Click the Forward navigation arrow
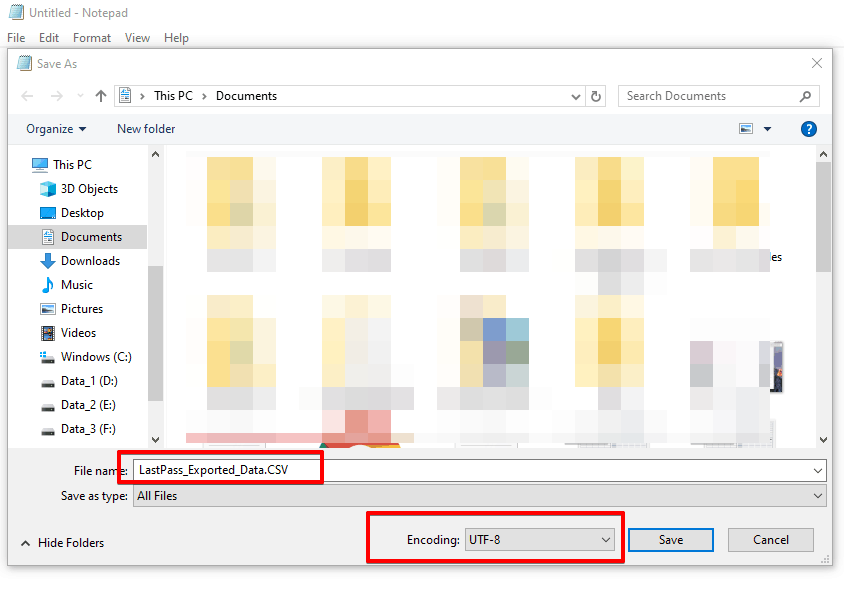Image resolution: width=844 pixels, height=594 pixels. [x=57, y=96]
